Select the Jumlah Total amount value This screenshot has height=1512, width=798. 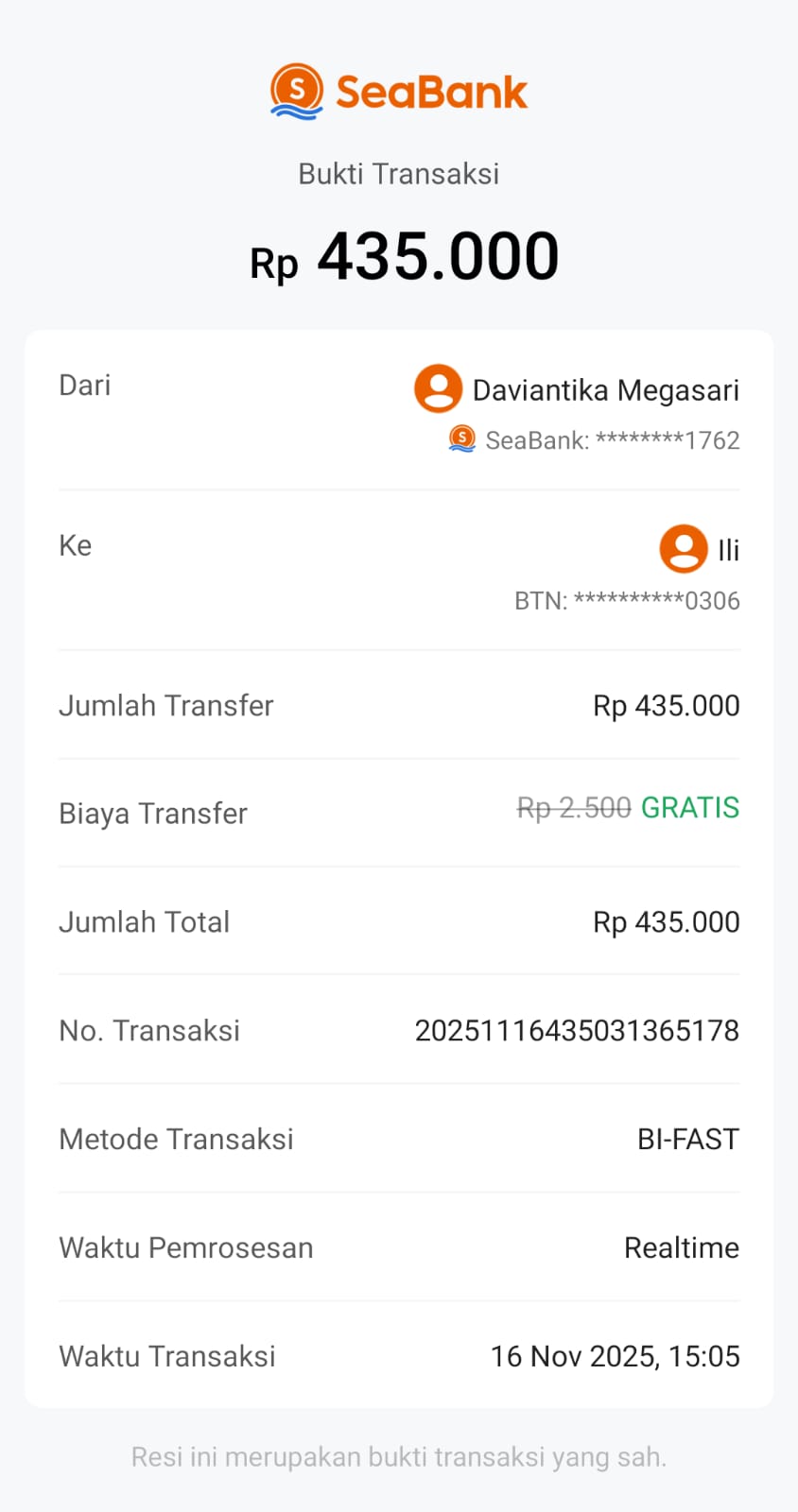666,921
